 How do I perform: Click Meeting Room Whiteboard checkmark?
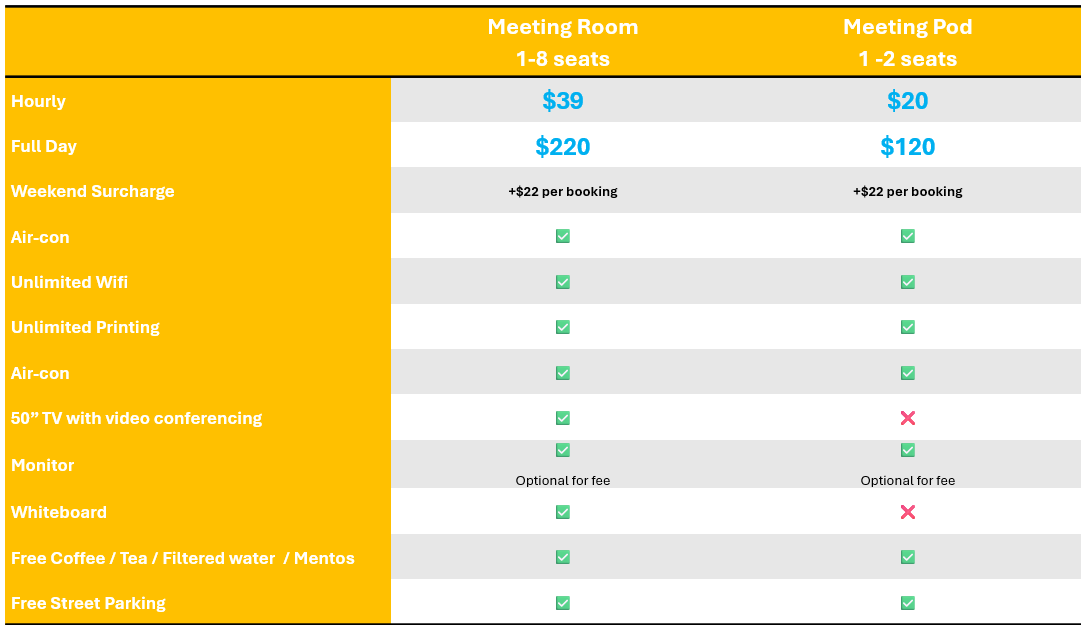click(563, 511)
